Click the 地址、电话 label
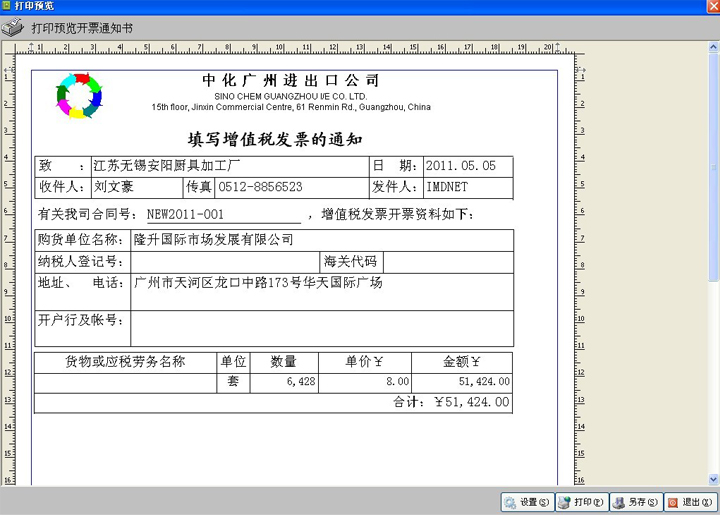This screenshot has width=720, height=529. click(x=80, y=282)
